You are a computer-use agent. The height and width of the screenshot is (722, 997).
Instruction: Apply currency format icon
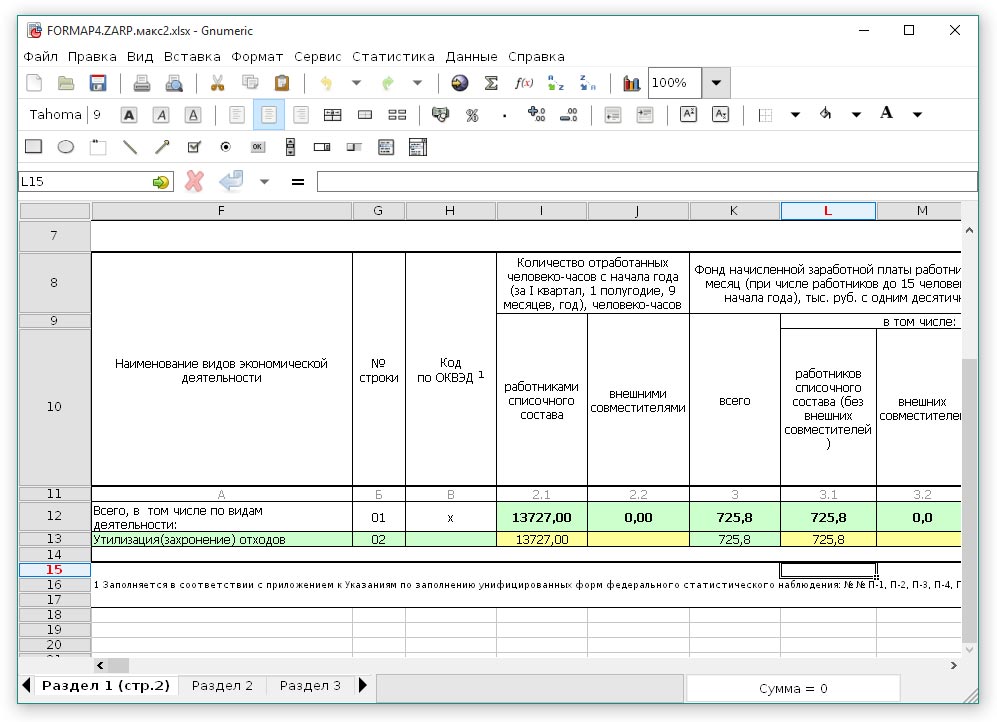point(440,115)
